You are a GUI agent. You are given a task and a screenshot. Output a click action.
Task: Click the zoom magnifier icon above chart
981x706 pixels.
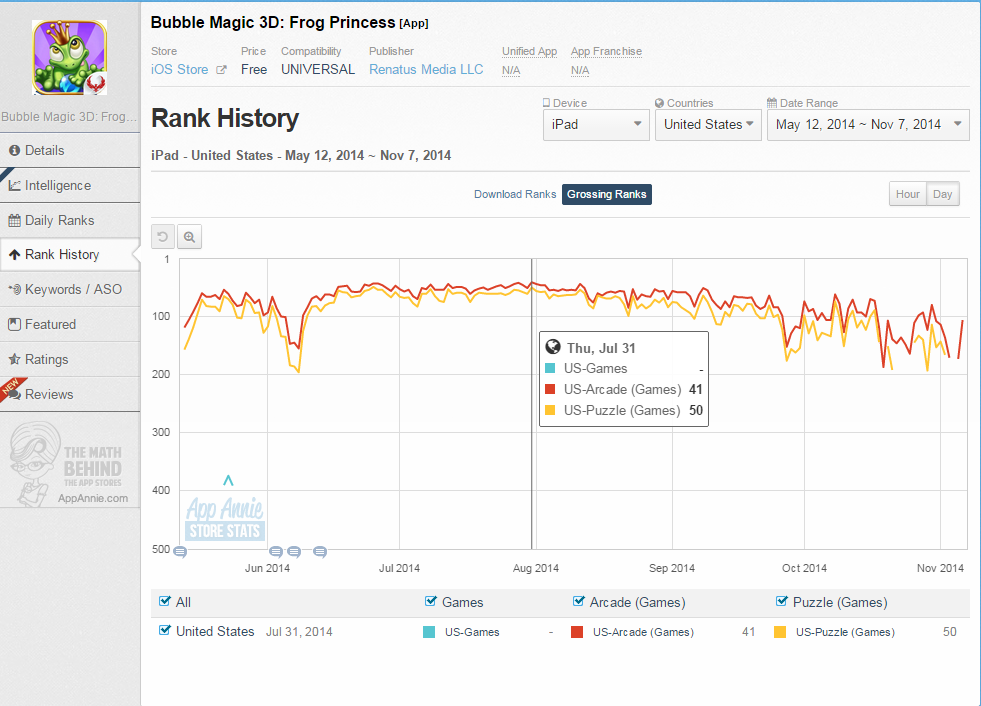(190, 237)
